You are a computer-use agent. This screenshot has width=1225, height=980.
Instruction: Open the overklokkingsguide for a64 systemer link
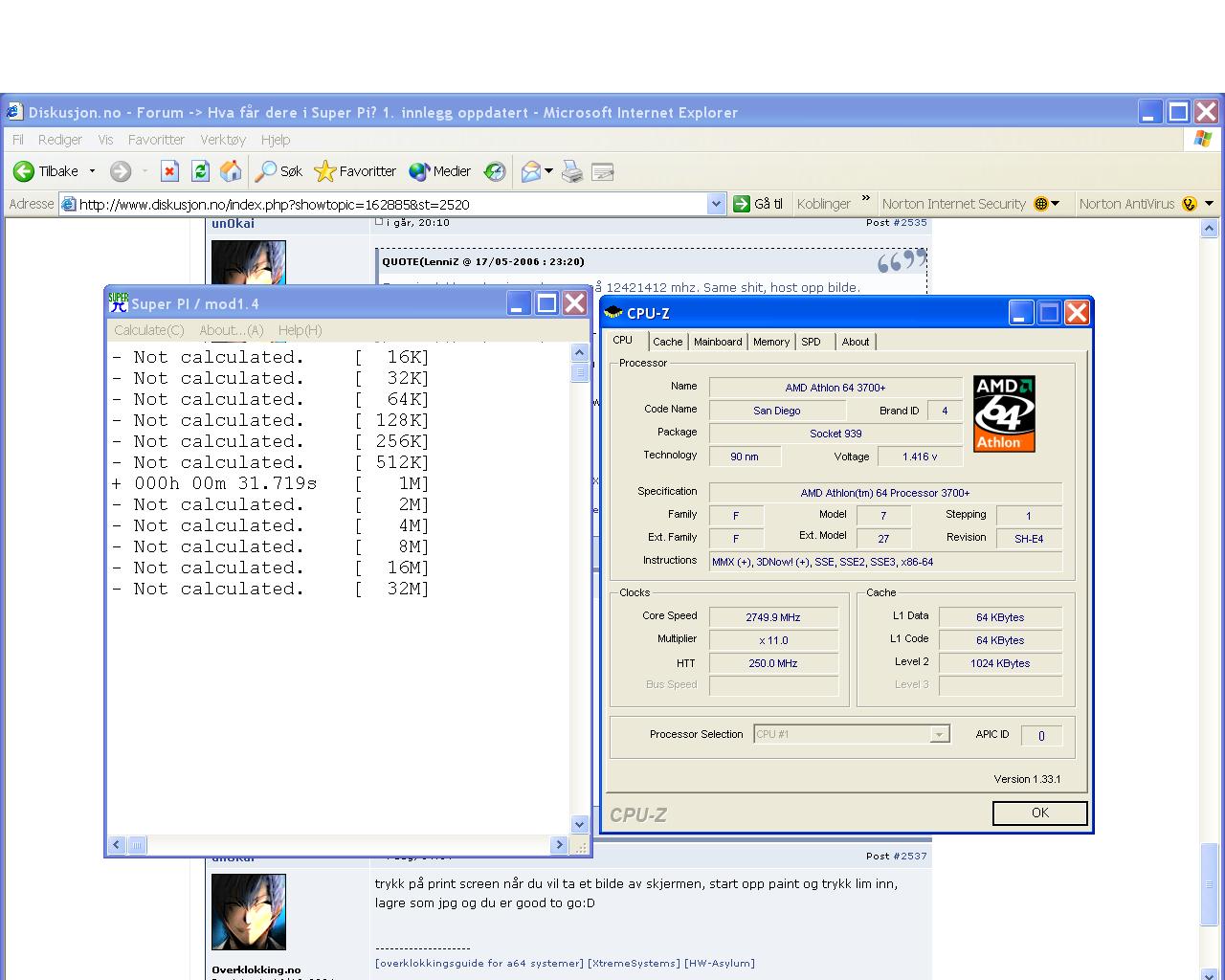coord(479,963)
